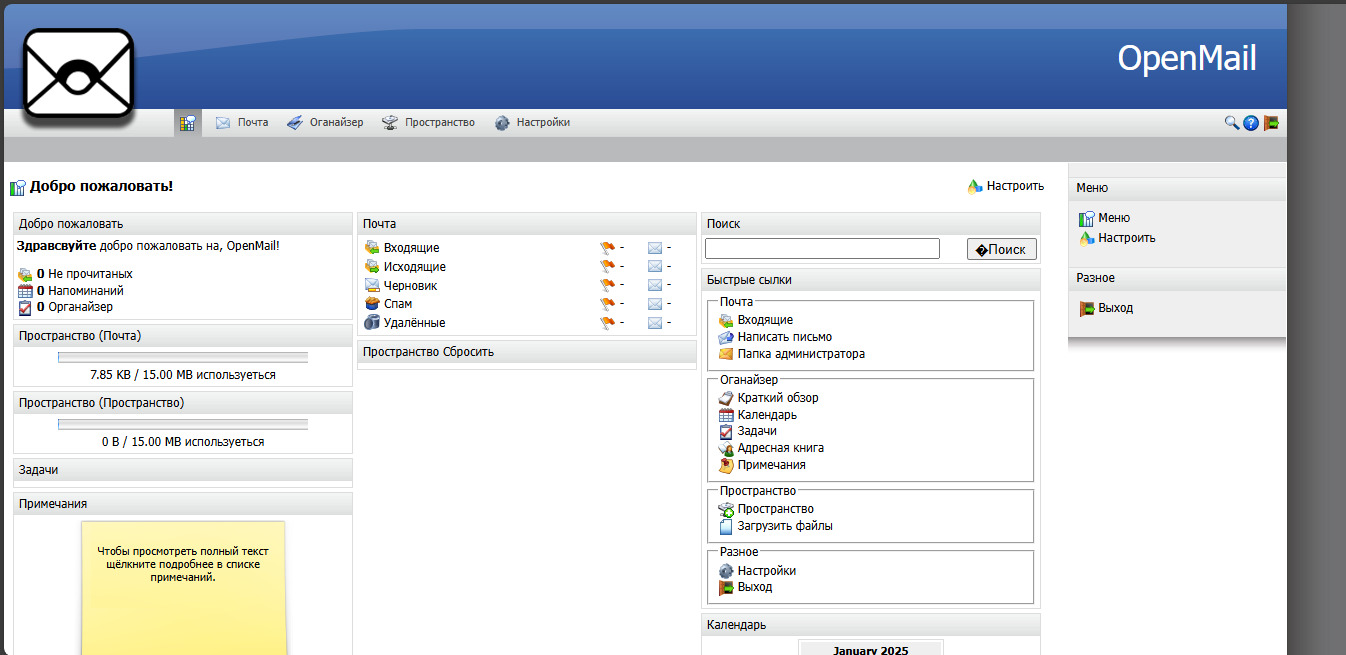
Task: Click the "0 B / 15.00 MB используеться" text
Action: pos(183,442)
